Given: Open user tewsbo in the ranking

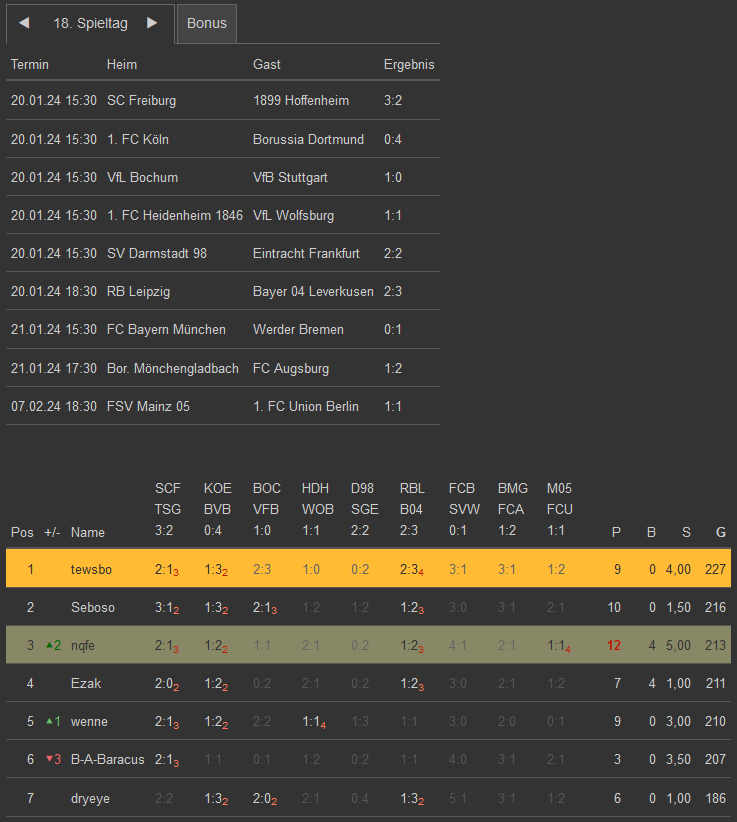Looking at the screenshot, I should (91, 569).
